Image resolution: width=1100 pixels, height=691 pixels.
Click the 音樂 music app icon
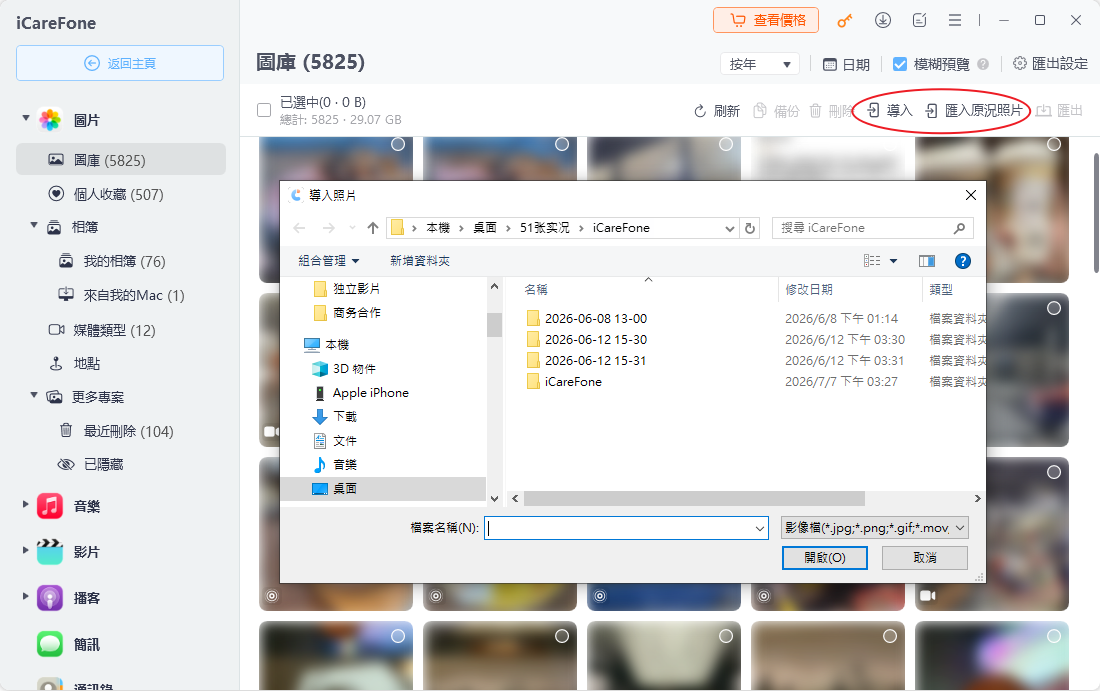(50, 506)
